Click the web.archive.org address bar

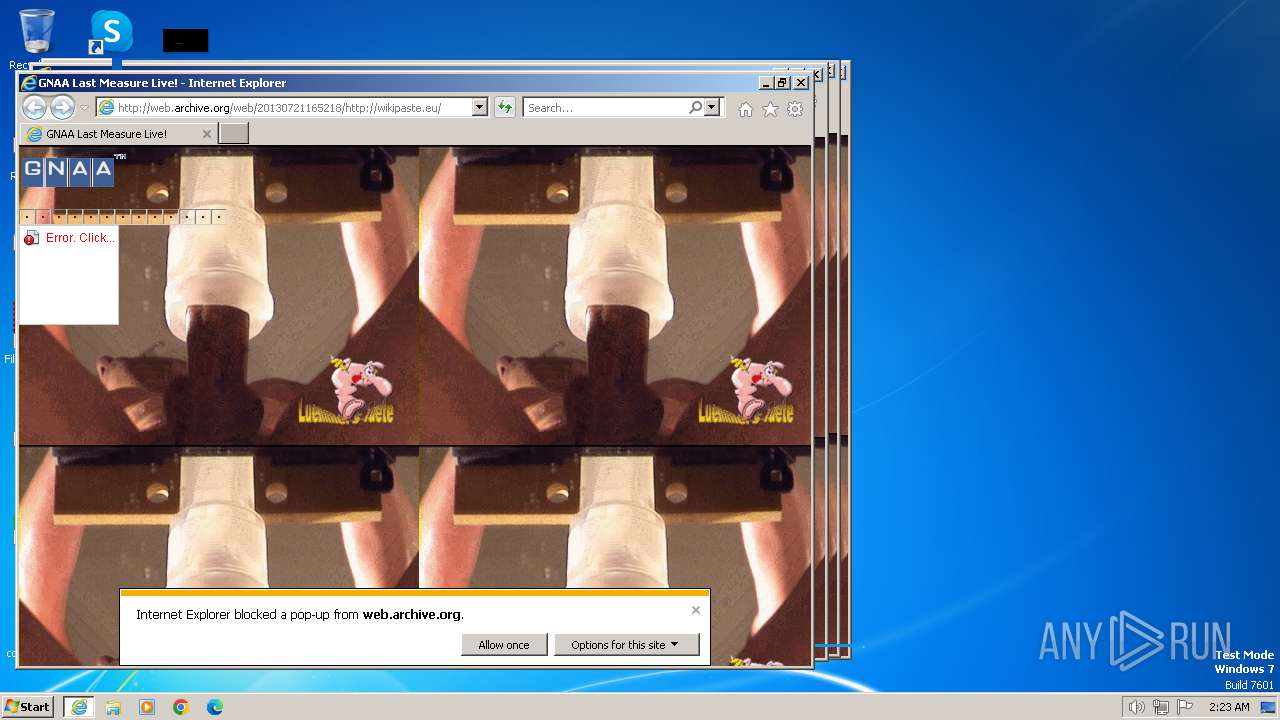click(284, 108)
